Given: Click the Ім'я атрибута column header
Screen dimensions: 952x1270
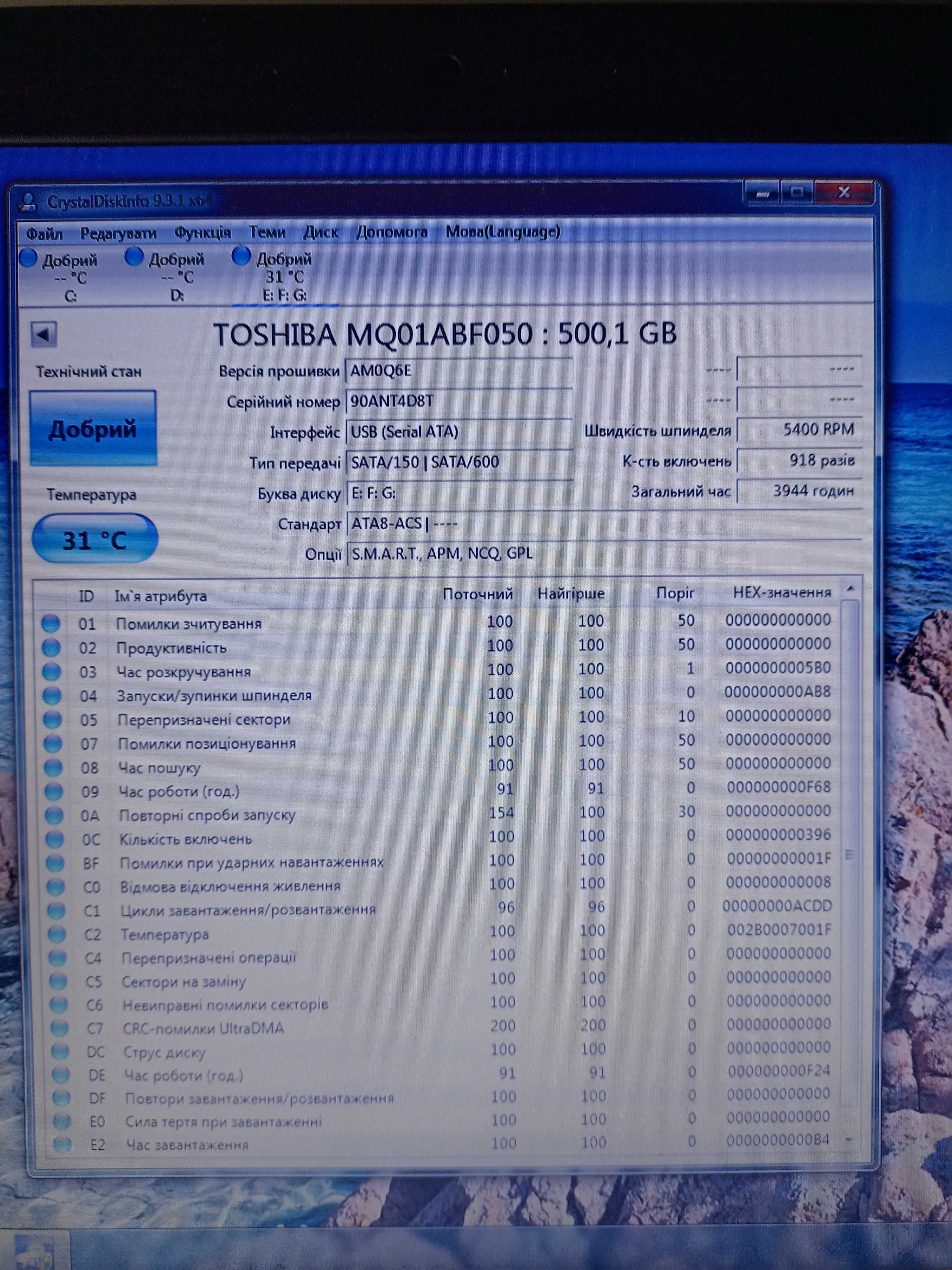Looking at the screenshot, I should point(161,596).
